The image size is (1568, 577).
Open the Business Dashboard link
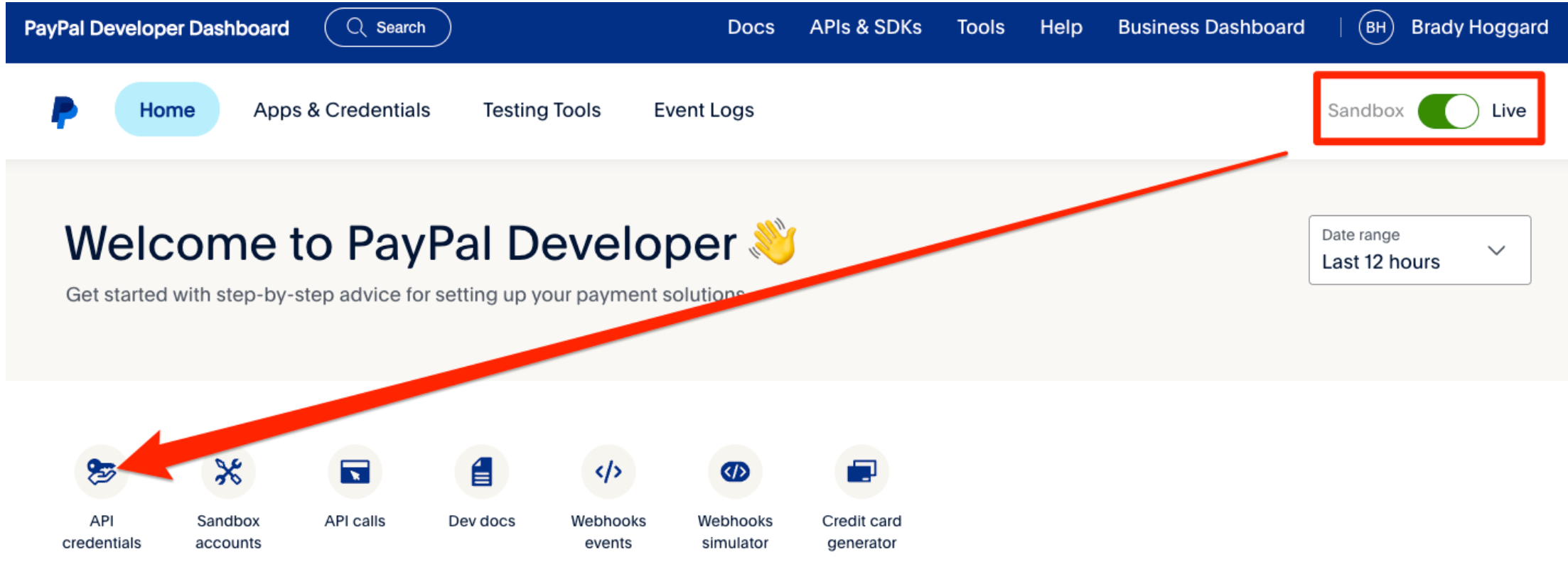tap(1211, 28)
